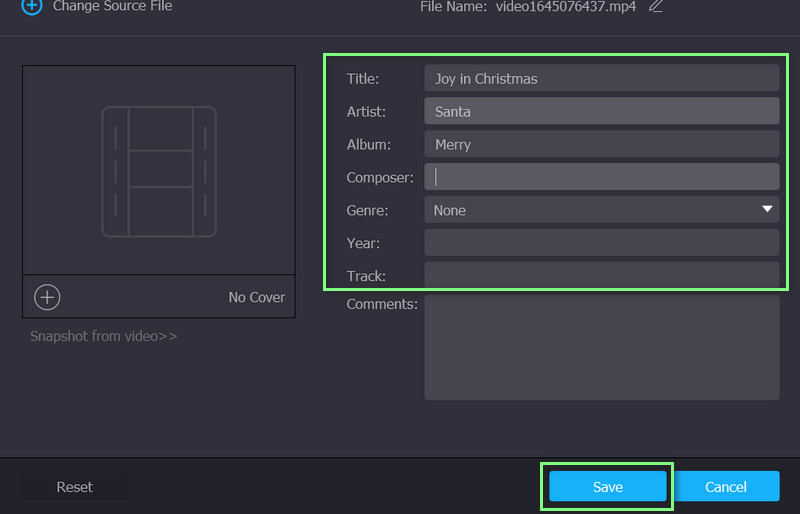
Task: Click the pencil icon to rename the file
Action: (x=656, y=6)
